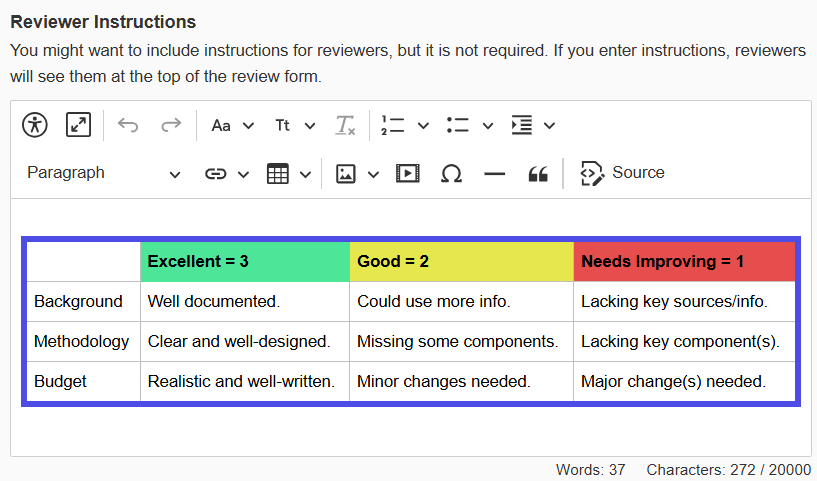Viewport: 817px width, 481px height.
Task: Insert a numbered list
Action: (x=392, y=126)
